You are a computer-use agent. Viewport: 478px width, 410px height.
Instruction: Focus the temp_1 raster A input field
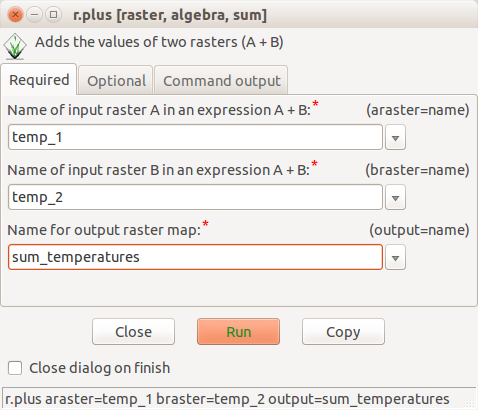click(x=195, y=137)
